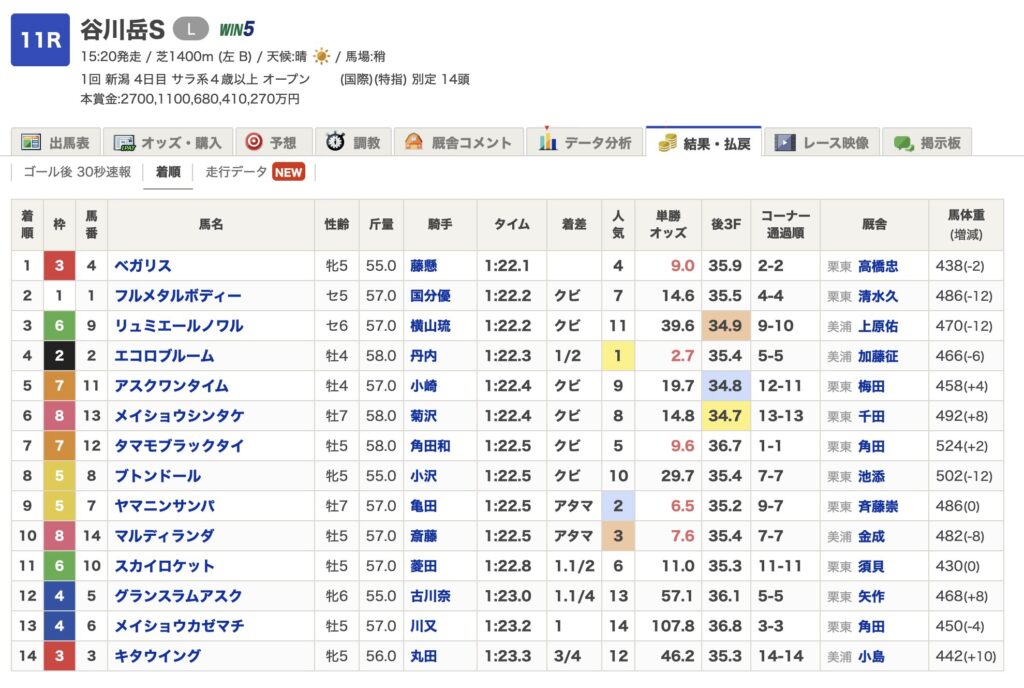Open jockey 国分優 profile
This screenshot has width=1024, height=688.
(x=430, y=296)
